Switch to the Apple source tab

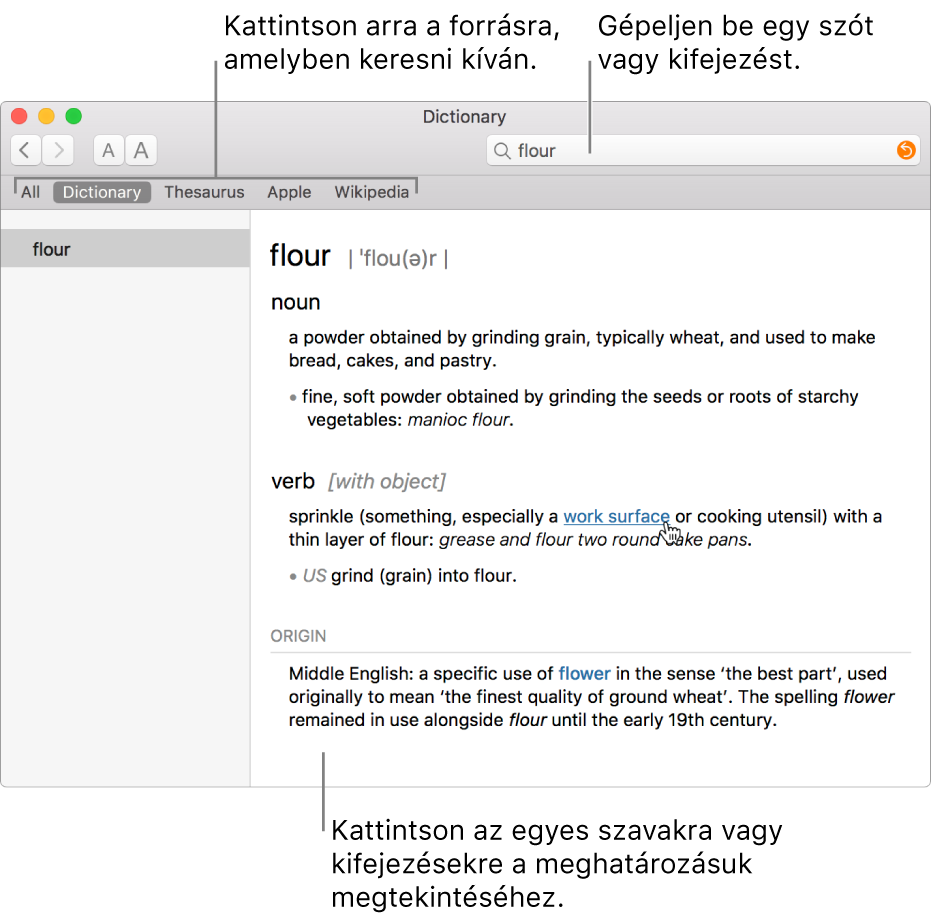[x=289, y=192]
